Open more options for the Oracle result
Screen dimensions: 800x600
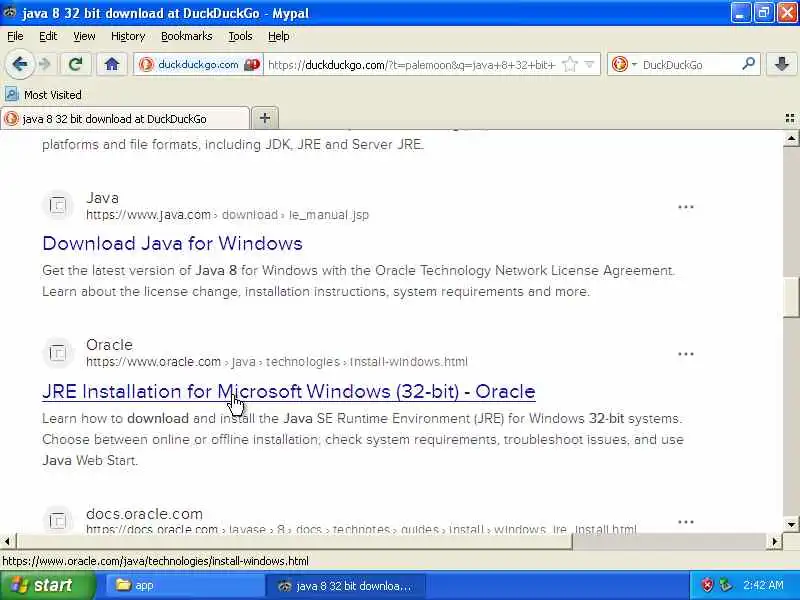[686, 354]
